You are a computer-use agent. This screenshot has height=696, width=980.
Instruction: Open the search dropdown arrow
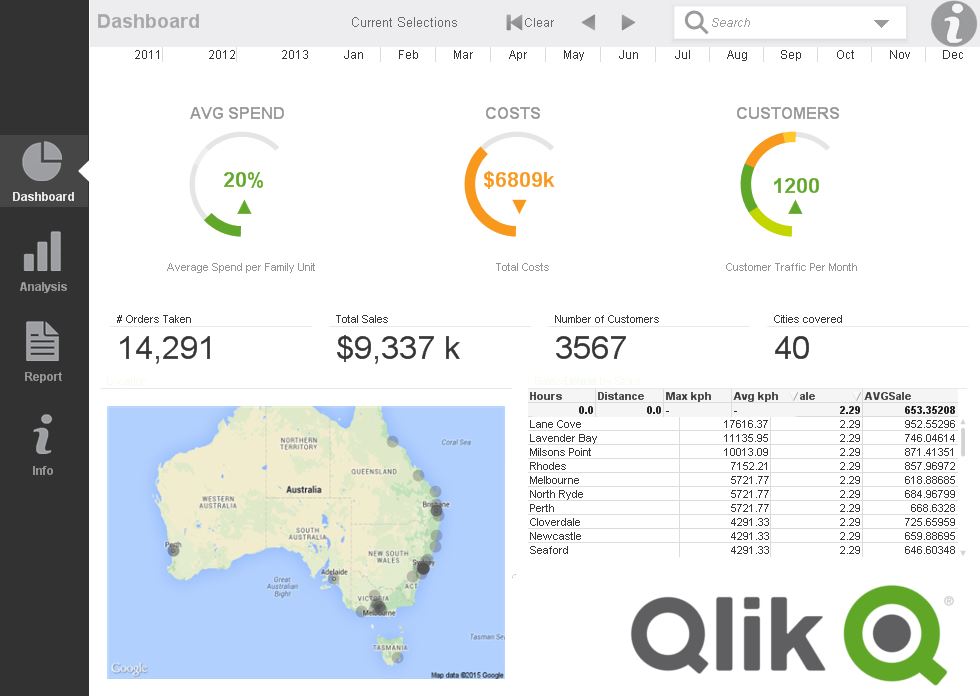tap(880, 21)
